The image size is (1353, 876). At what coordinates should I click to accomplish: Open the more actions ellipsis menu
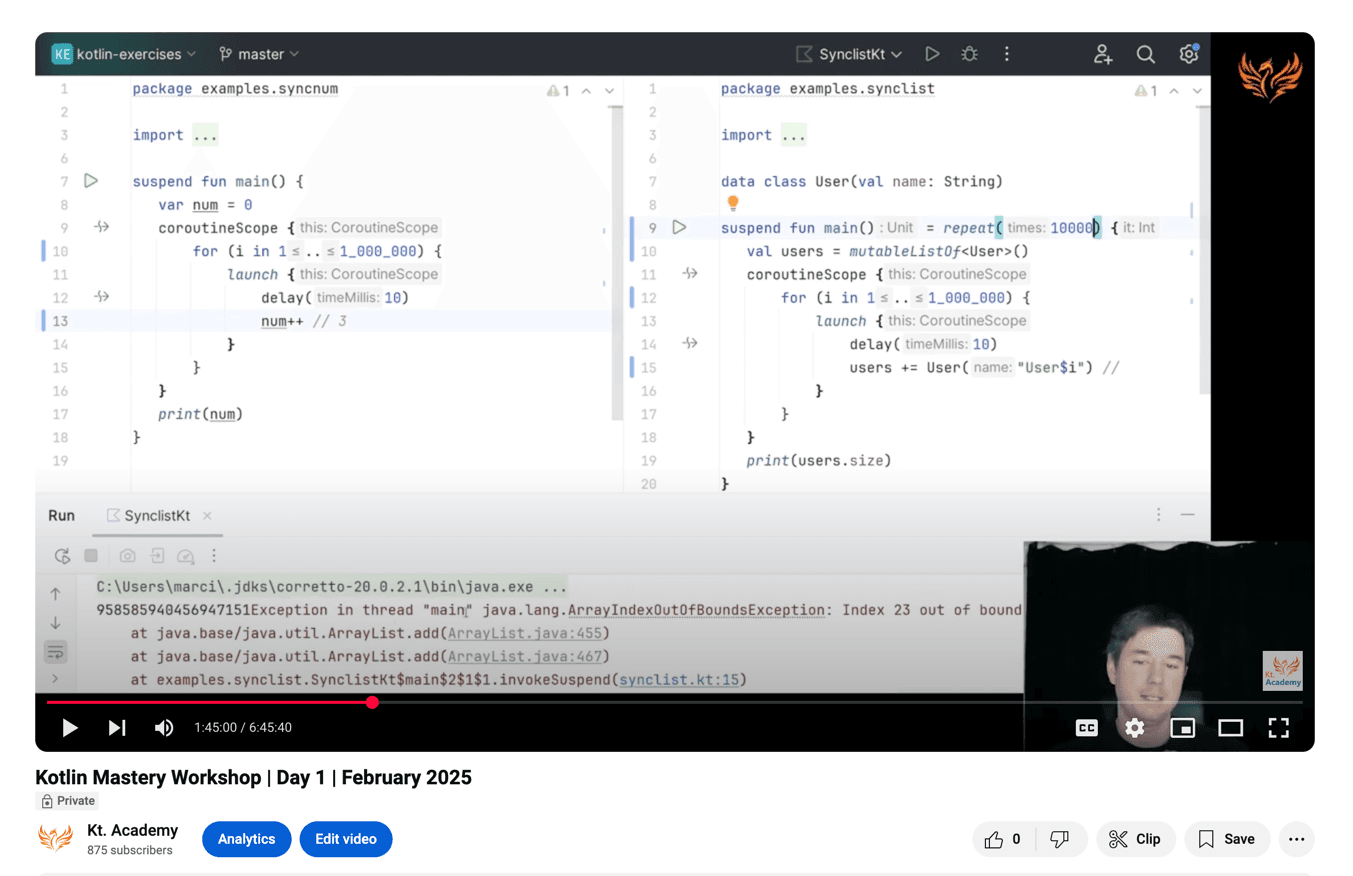point(1297,839)
